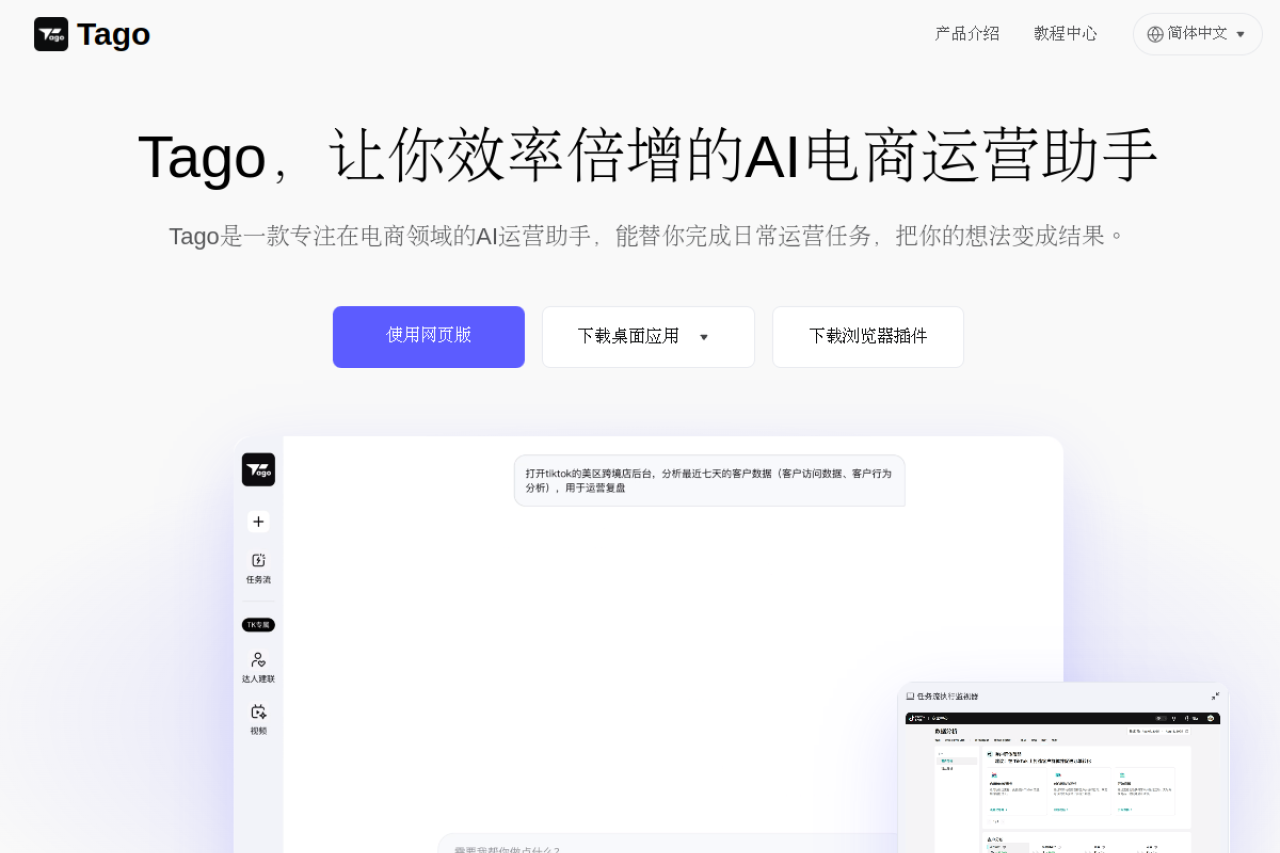Click the Tago logo in the top-left corner
1280x853 pixels.
91,34
